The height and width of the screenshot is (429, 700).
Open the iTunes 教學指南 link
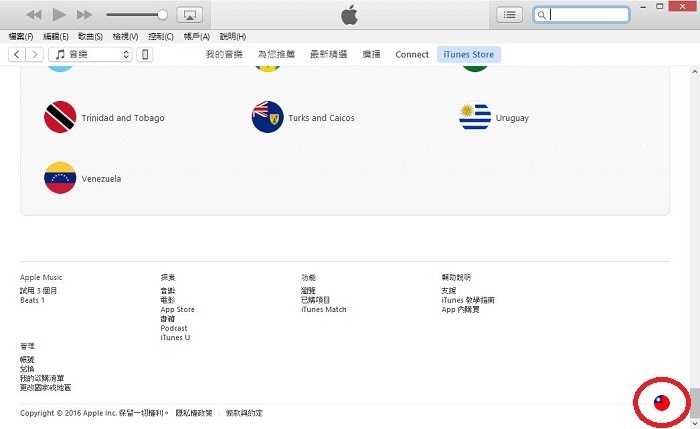click(x=468, y=300)
